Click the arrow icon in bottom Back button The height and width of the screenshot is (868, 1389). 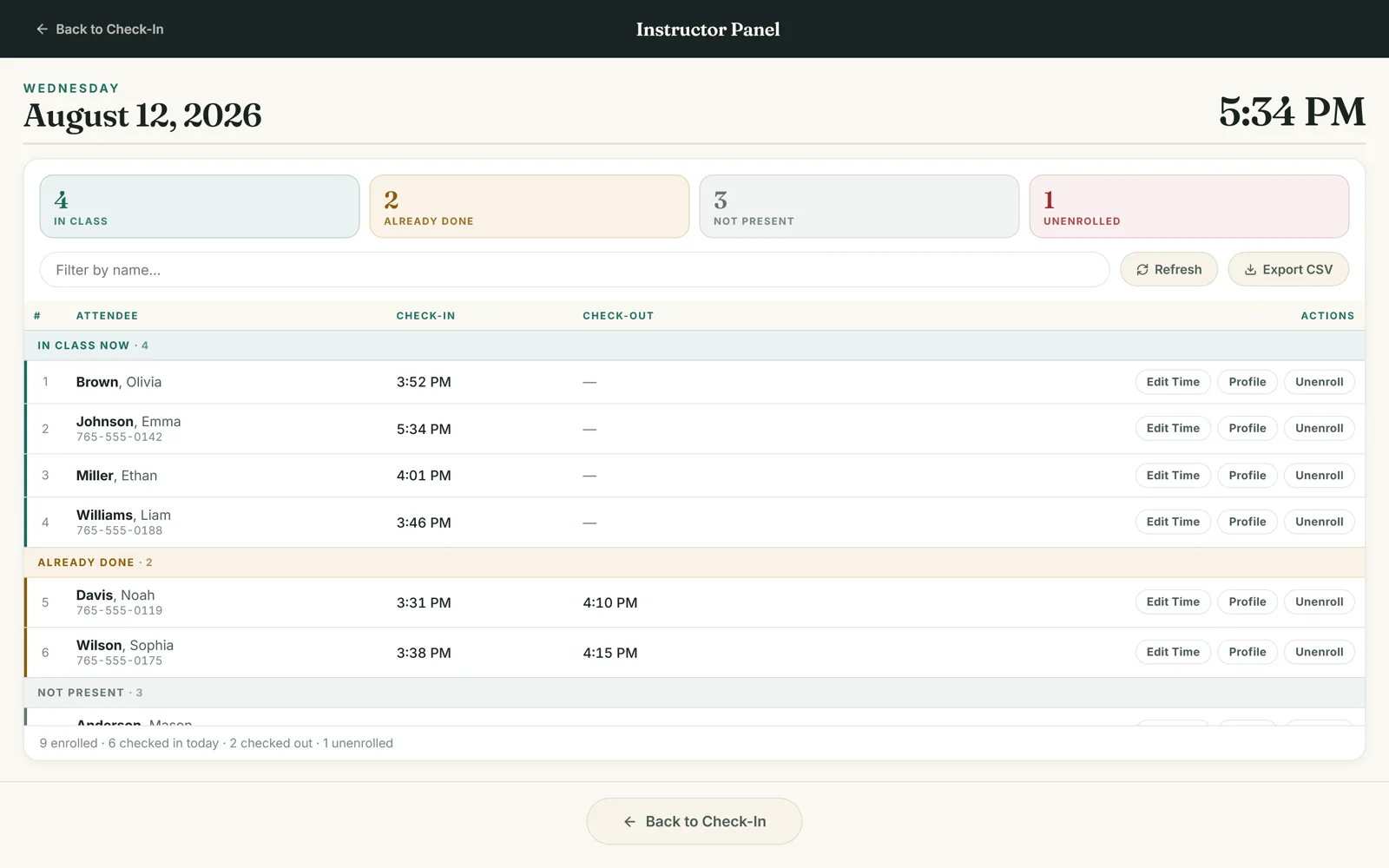[x=630, y=821]
